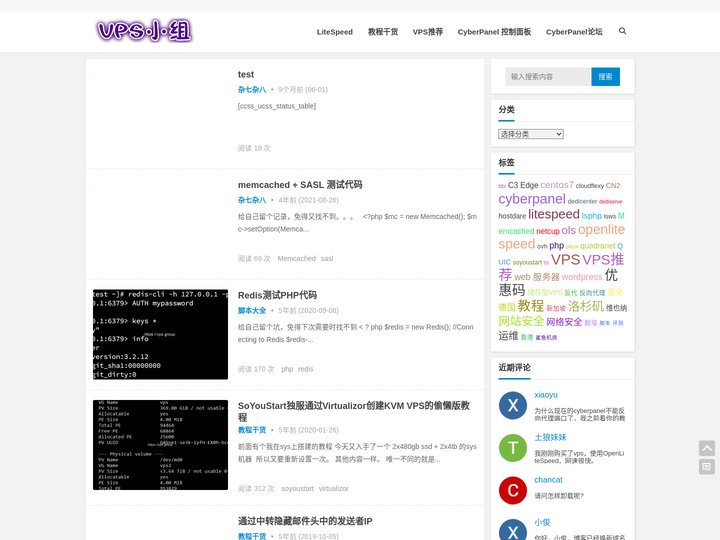Select the ols tag in tag cloud
This screenshot has height=540, width=720.
pyautogui.click(x=568, y=230)
